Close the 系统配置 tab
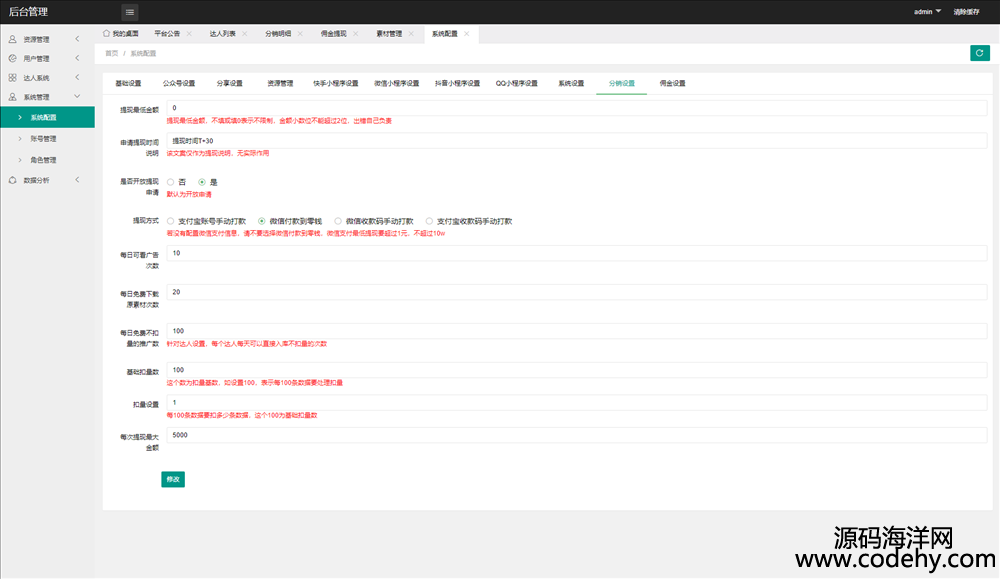 click(467, 33)
